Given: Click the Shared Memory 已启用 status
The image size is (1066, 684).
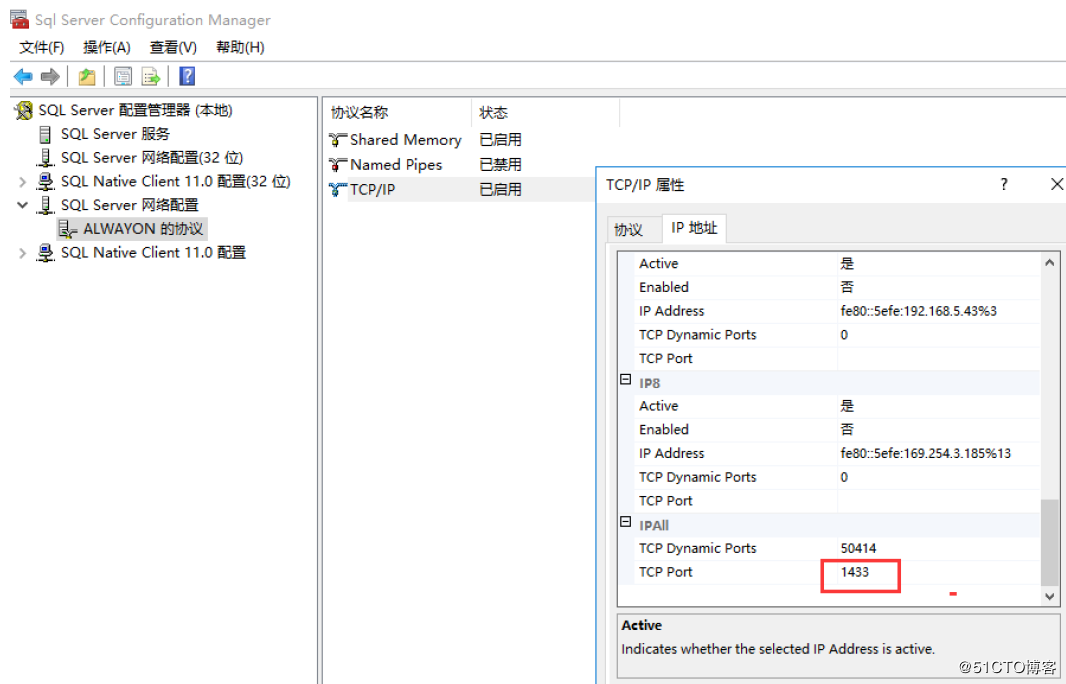Looking at the screenshot, I should [500, 140].
